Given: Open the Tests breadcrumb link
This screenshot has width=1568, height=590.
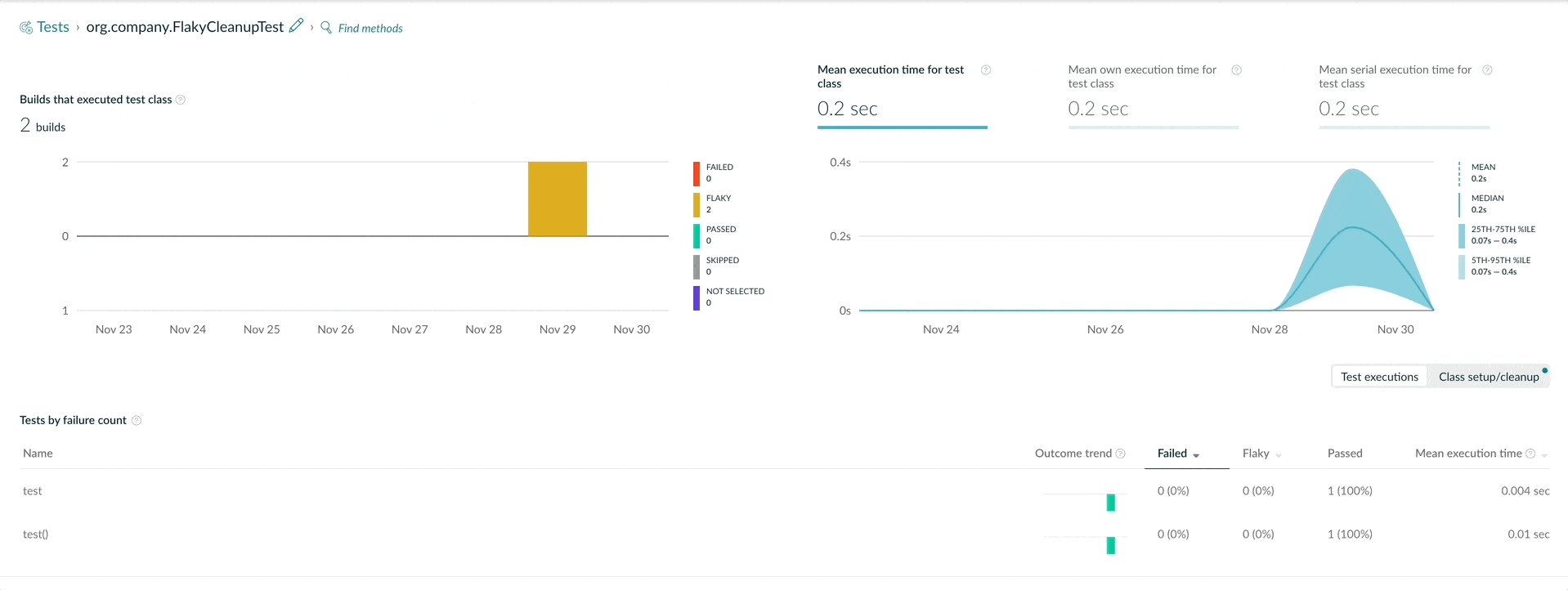Looking at the screenshot, I should pos(53,27).
